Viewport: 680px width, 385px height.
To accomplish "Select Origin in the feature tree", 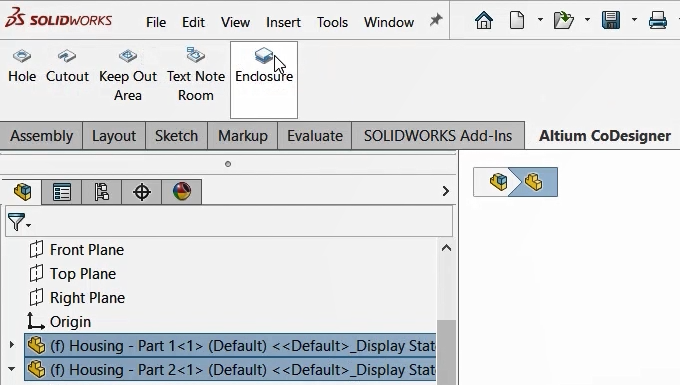I will tap(70, 322).
